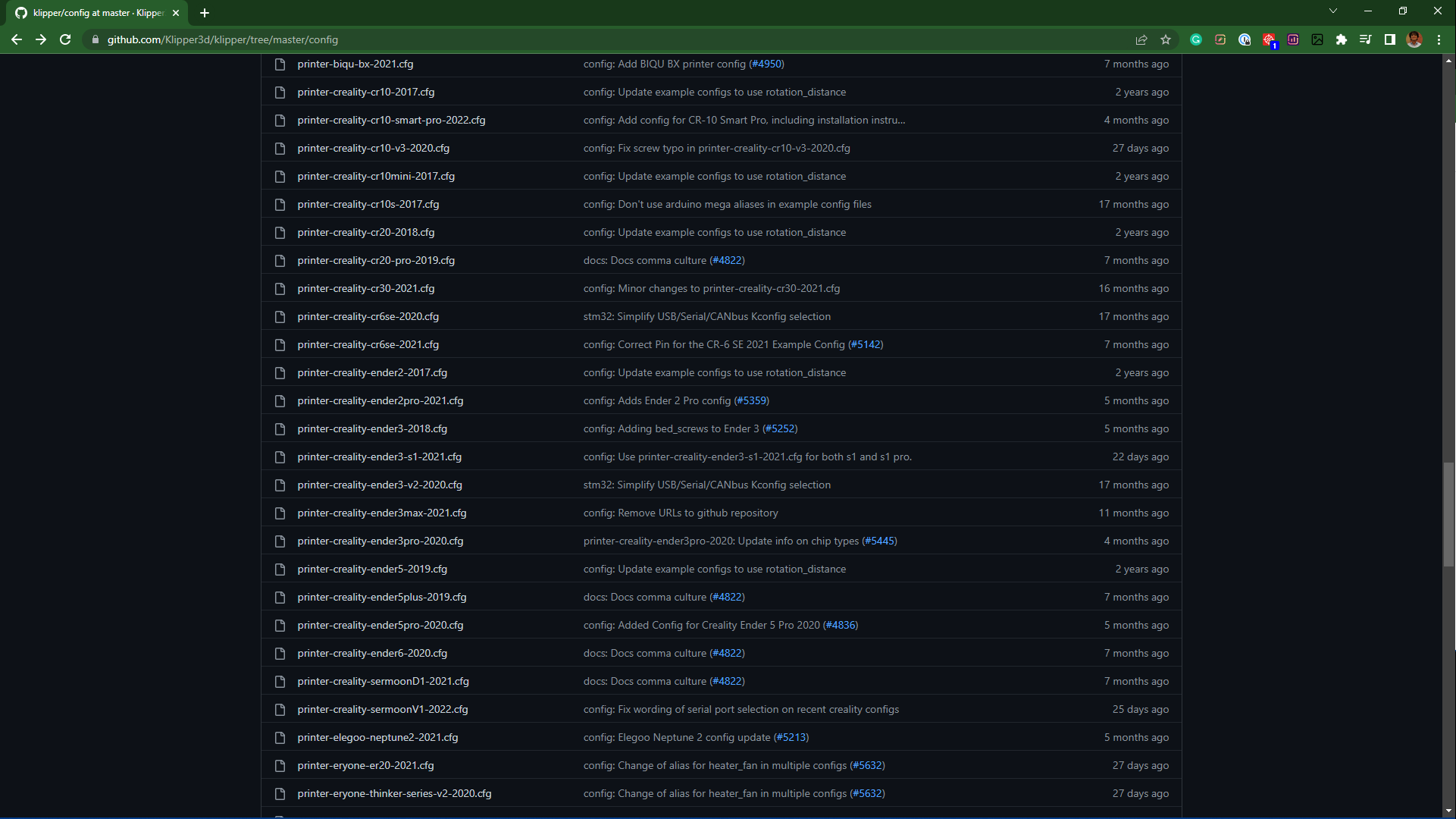The height and width of the screenshot is (819, 1456).
Task: Click the page vertical scrollbar thumb
Action: 1448,514
